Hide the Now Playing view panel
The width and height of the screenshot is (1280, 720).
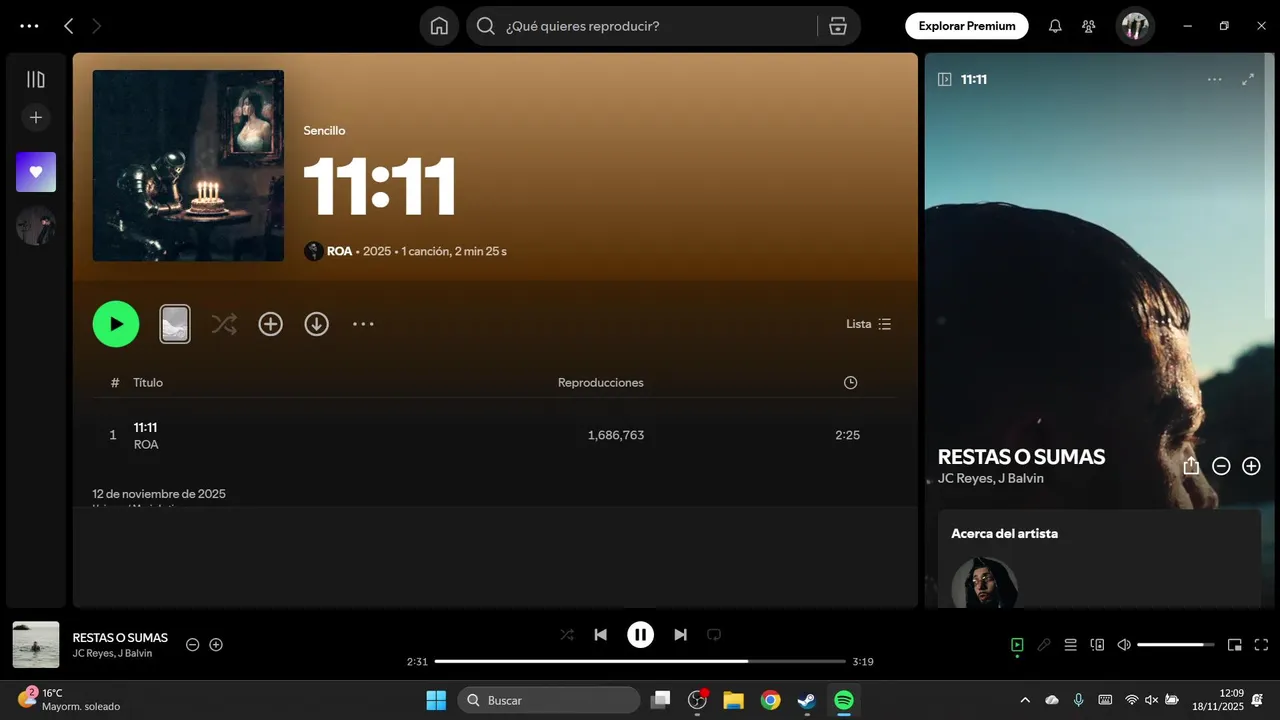pos(945,79)
